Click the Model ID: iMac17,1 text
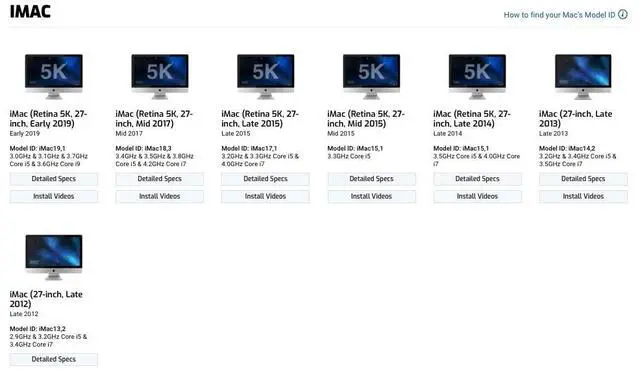Viewport: 640px width, 370px height. coord(249,148)
